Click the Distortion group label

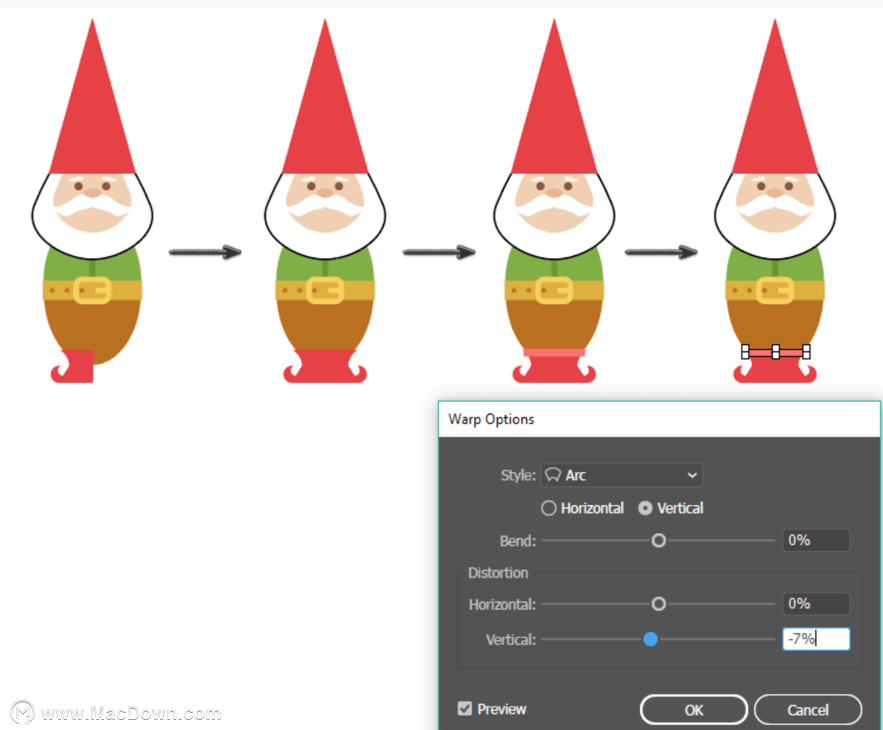(498, 573)
